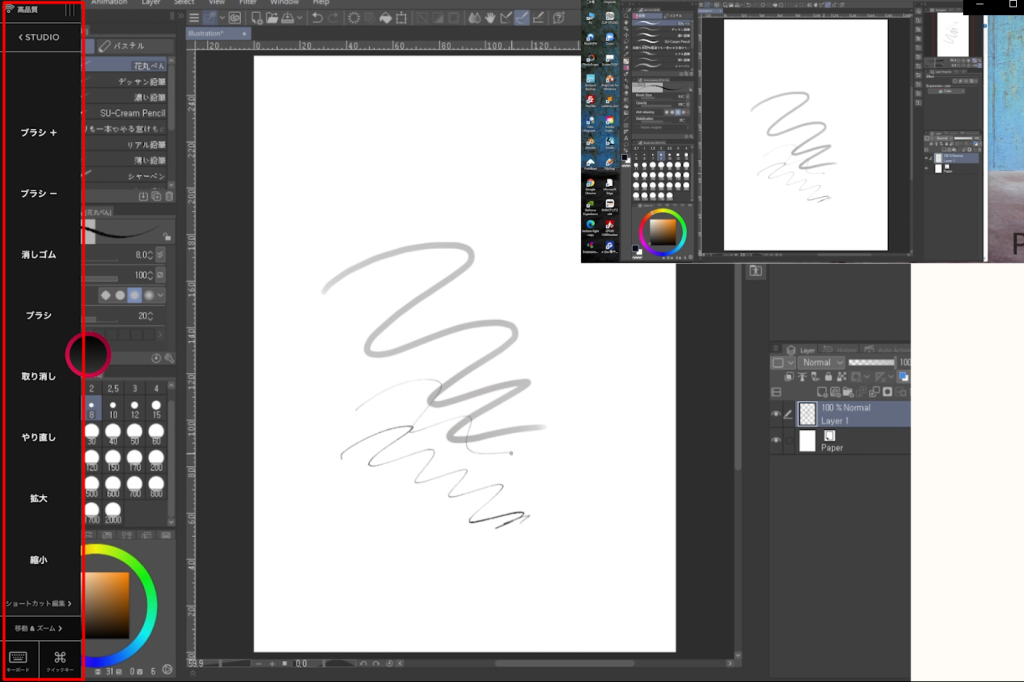Open the Help menu in the menu bar
The height and width of the screenshot is (682, 1024).
pos(321,3)
